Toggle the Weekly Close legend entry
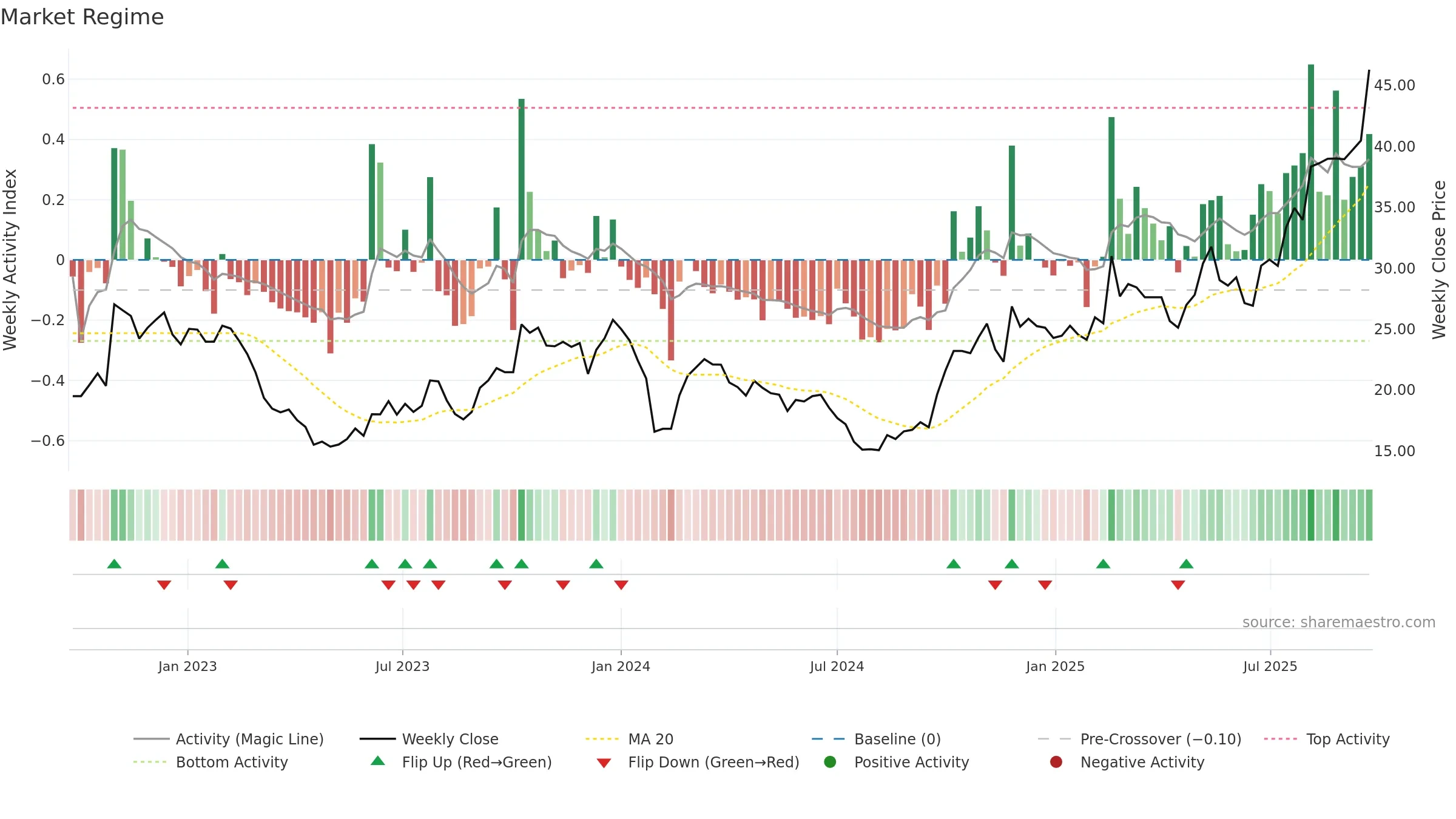 click(429, 739)
